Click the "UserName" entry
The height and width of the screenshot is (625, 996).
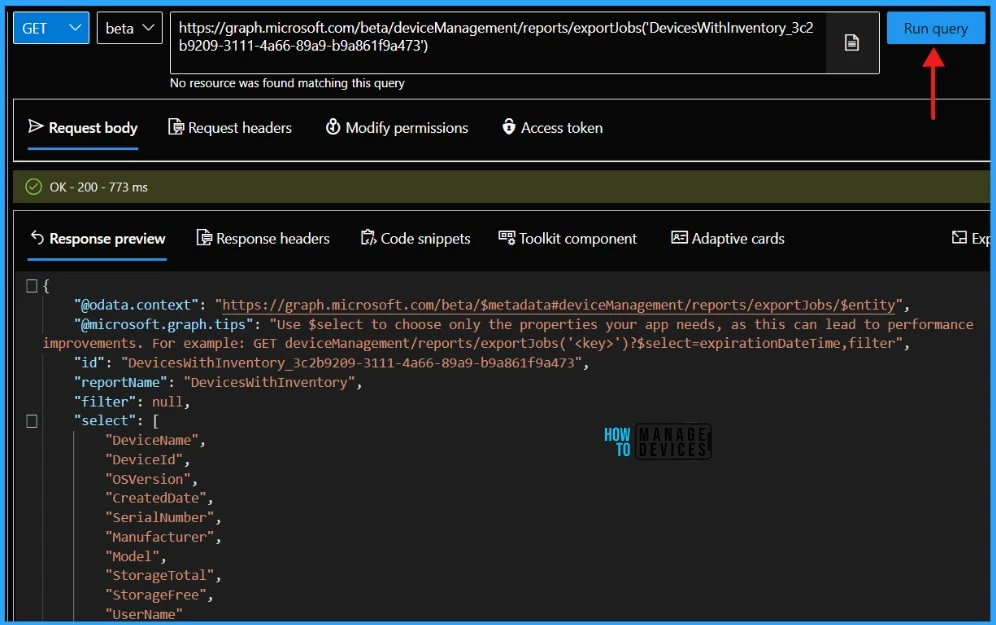pos(144,614)
